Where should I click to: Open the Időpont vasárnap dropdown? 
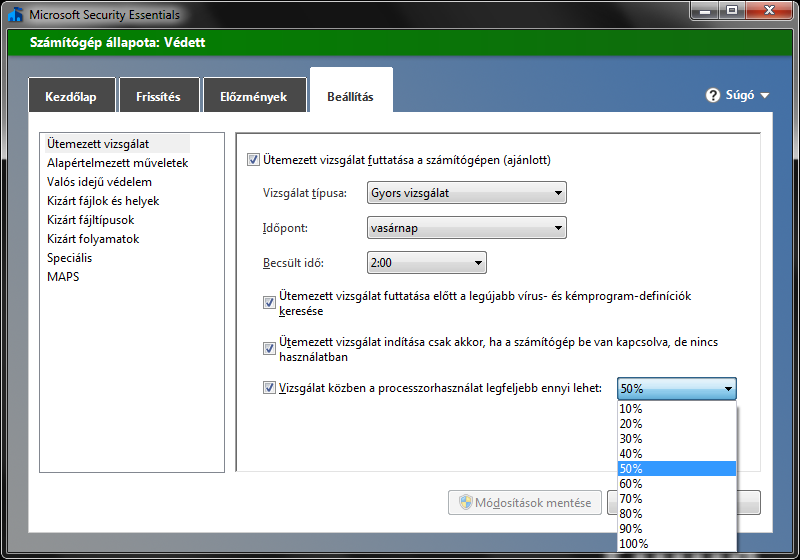click(466, 228)
